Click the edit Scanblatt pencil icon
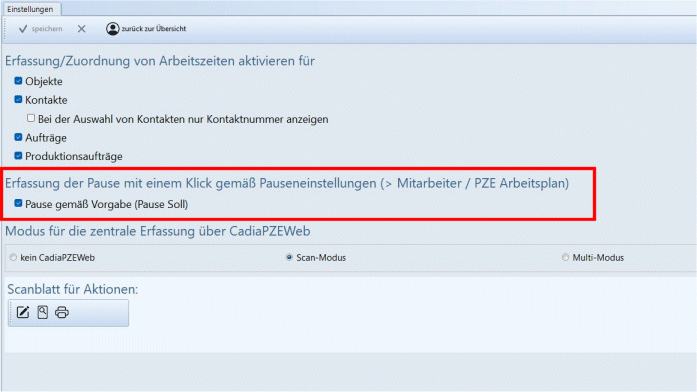Image resolution: width=697 pixels, height=392 pixels. pos(23,312)
